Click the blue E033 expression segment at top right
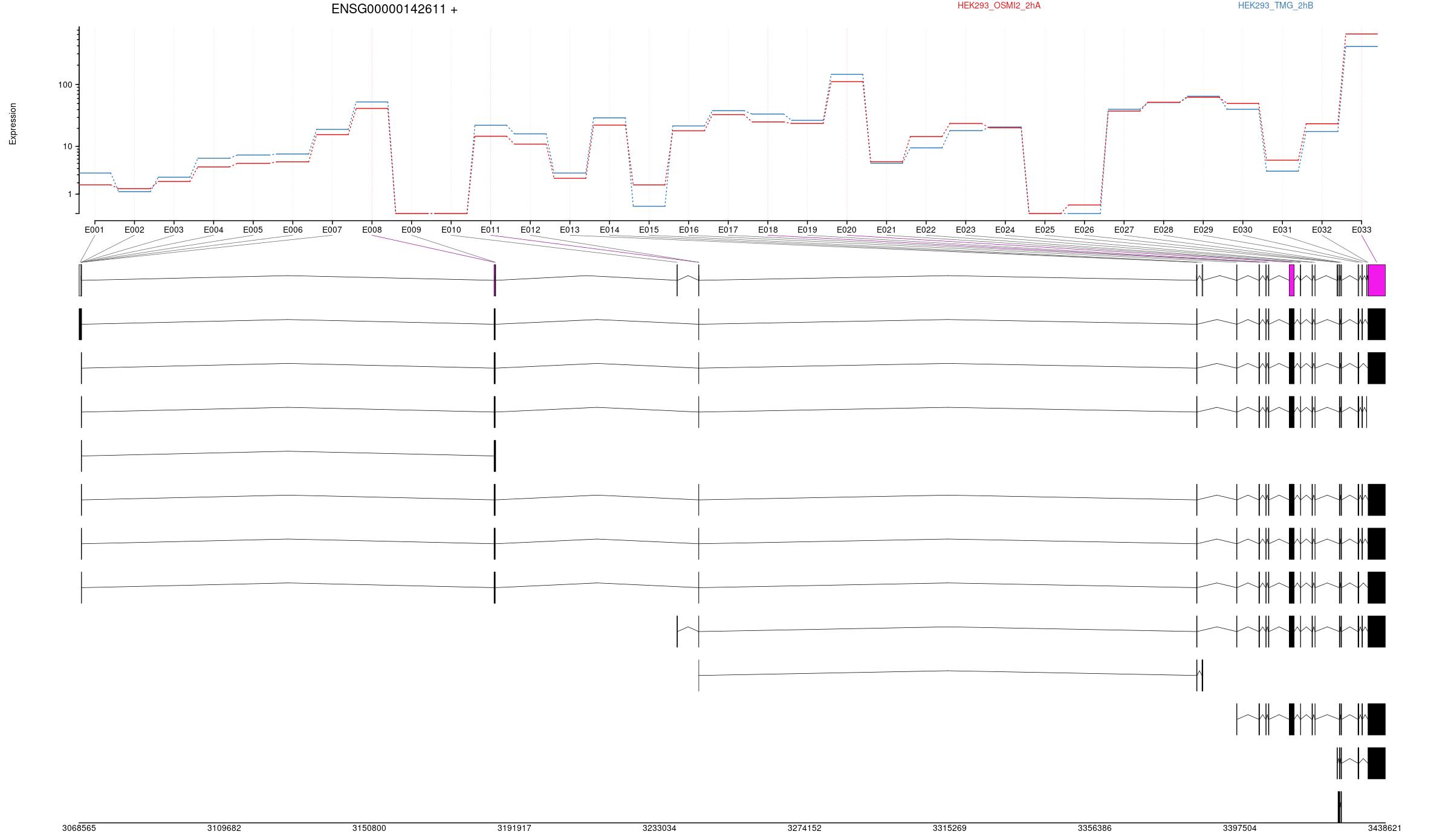Image resolution: width=1451 pixels, height=840 pixels. coord(1362,47)
